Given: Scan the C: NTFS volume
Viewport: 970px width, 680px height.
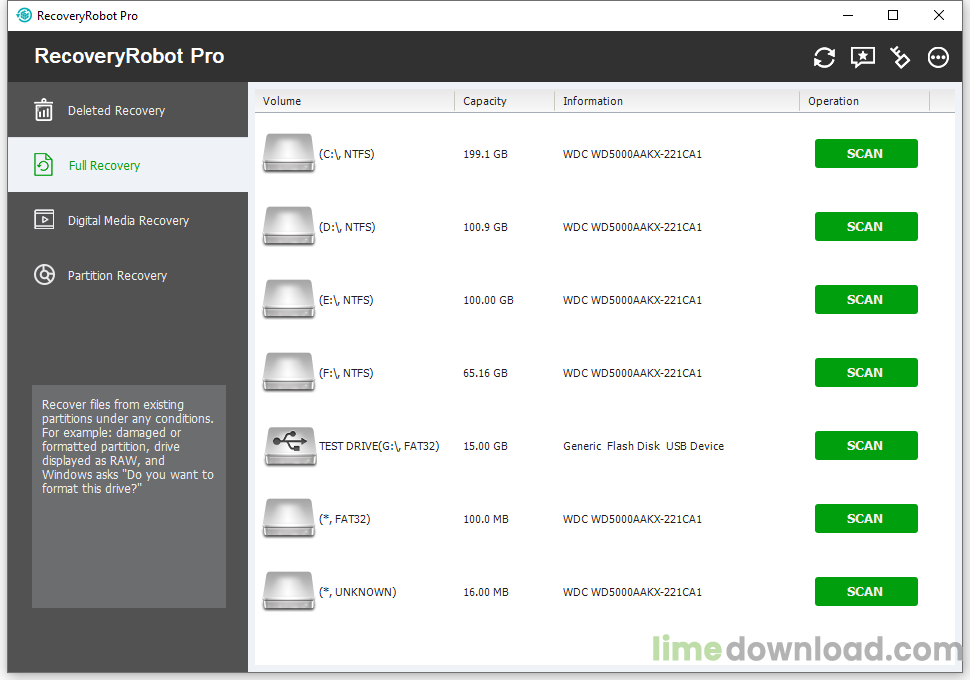Looking at the screenshot, I should pos(865,153).
